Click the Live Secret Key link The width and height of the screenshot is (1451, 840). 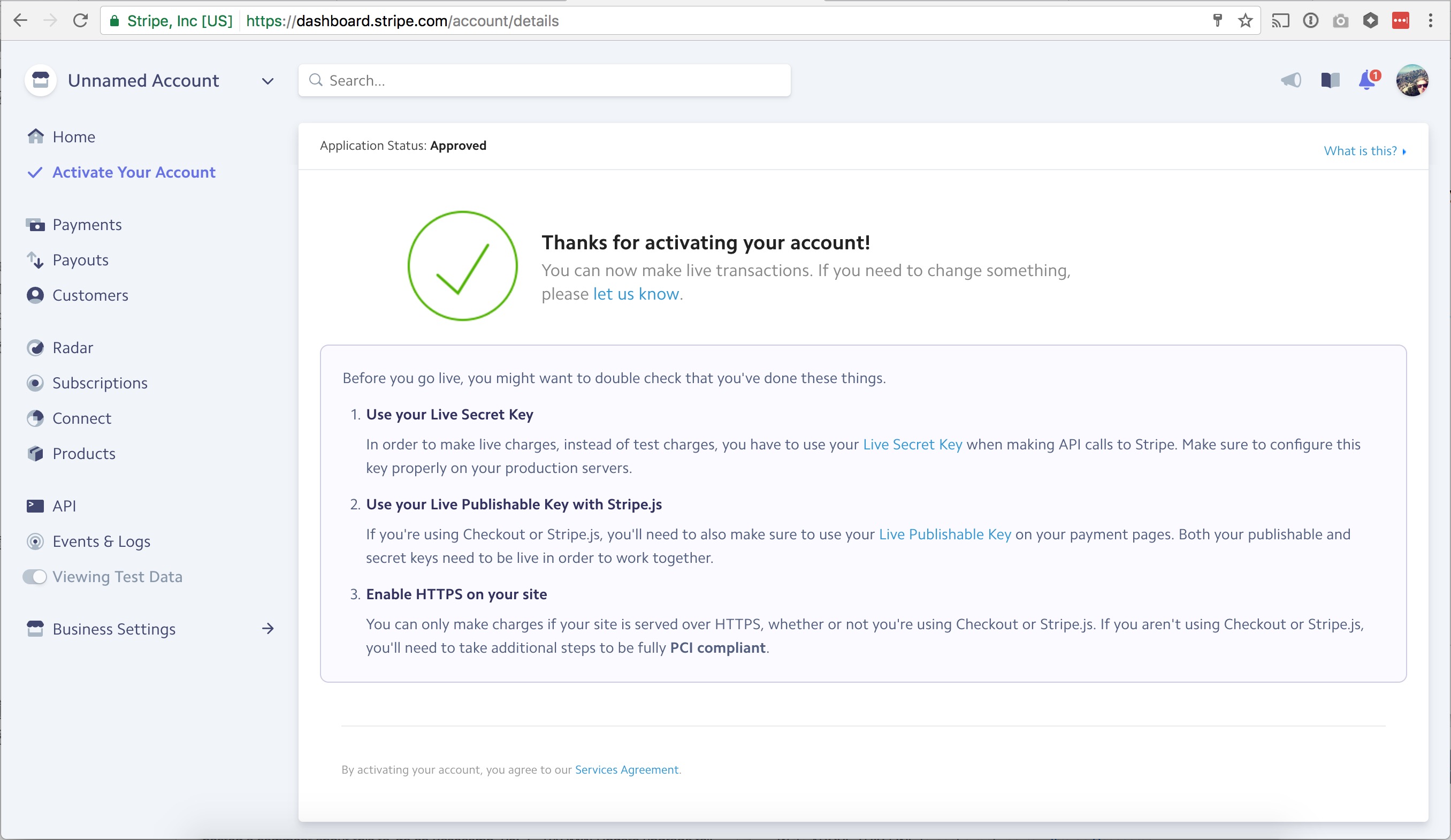coord(912,445)
